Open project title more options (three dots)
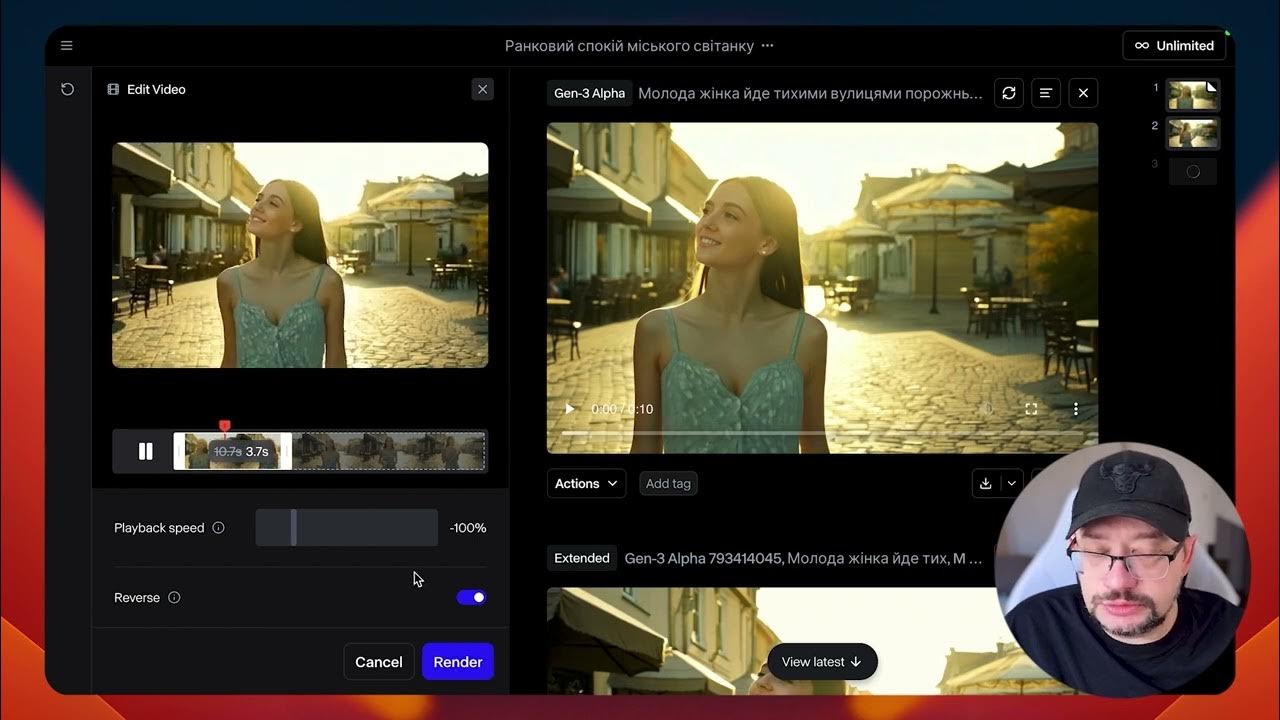Image resolution: width=1280 pixels, height=720 pixels. pos(767,46)
